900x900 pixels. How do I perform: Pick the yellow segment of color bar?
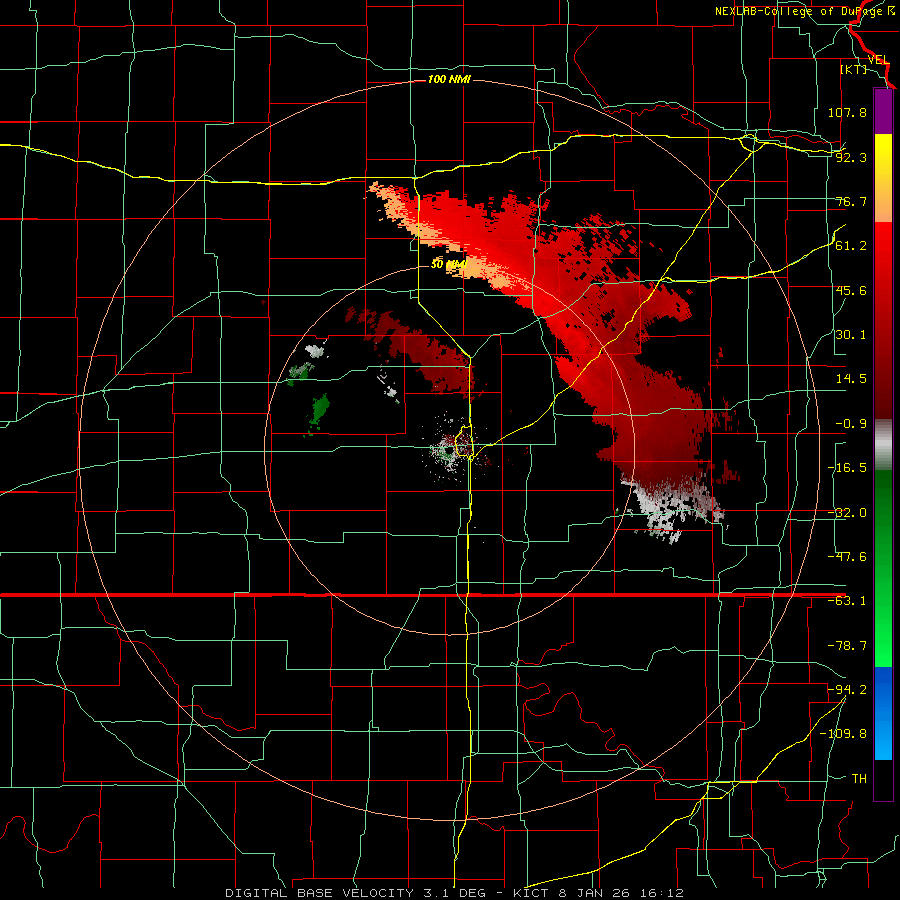point(883,157)
